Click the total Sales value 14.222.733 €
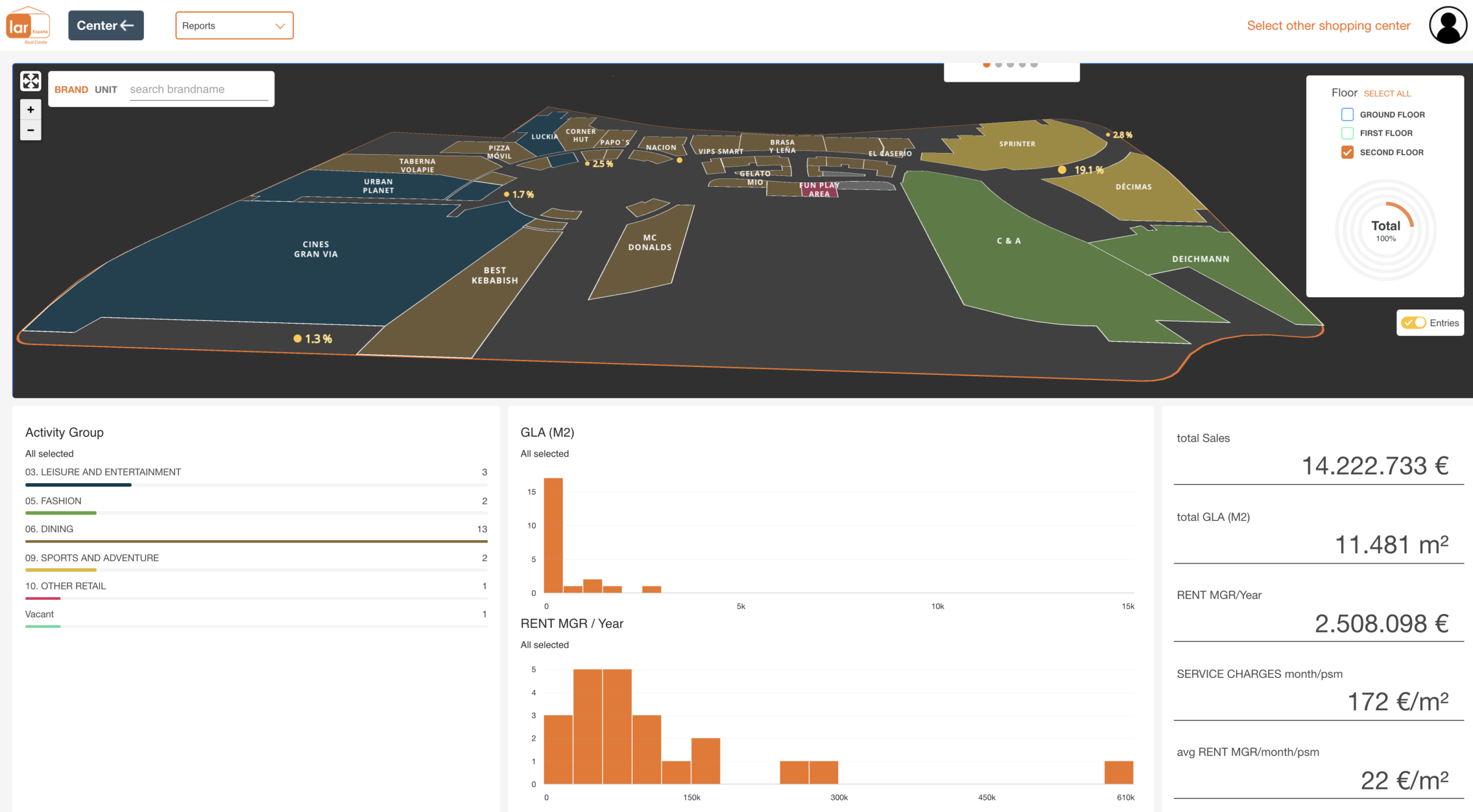Viewport: 1473px width, 812px height. (x=1375, y=466)
